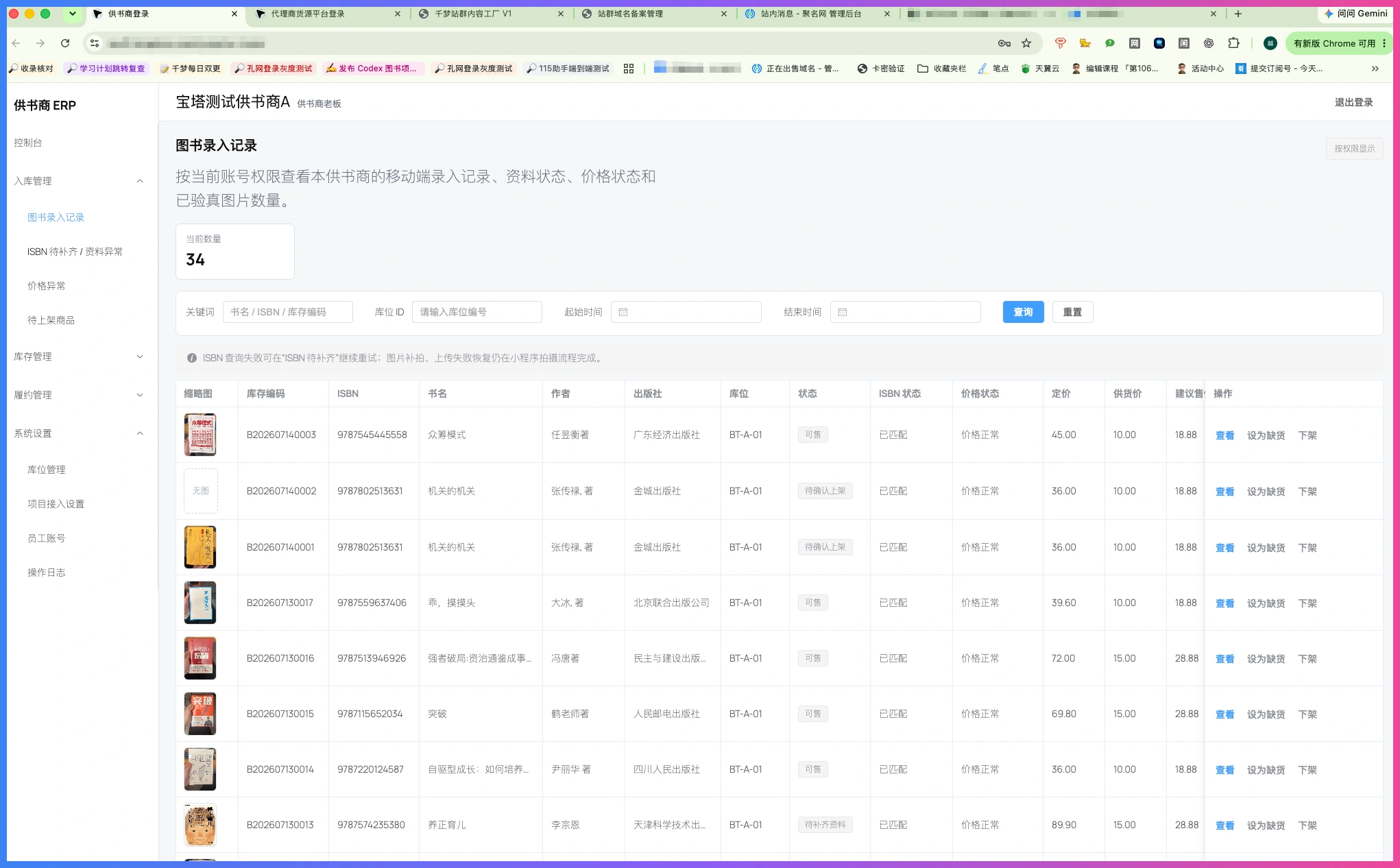Viewport: 1400px width, 868px height.
Task: Open the 问问 Gemini button
Action: (1356, 14)
